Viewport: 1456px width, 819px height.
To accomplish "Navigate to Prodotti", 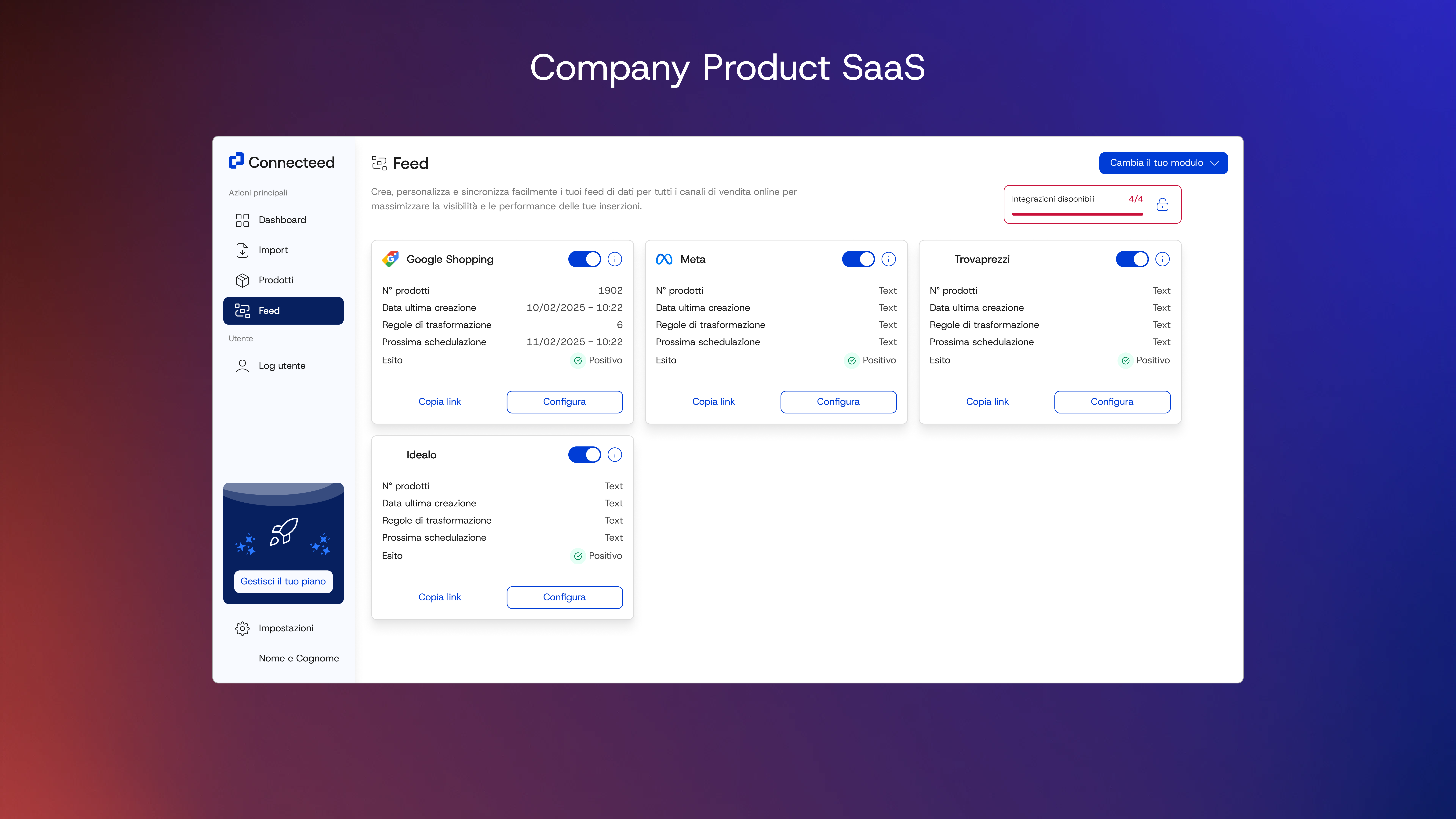I will click(283, 280).
